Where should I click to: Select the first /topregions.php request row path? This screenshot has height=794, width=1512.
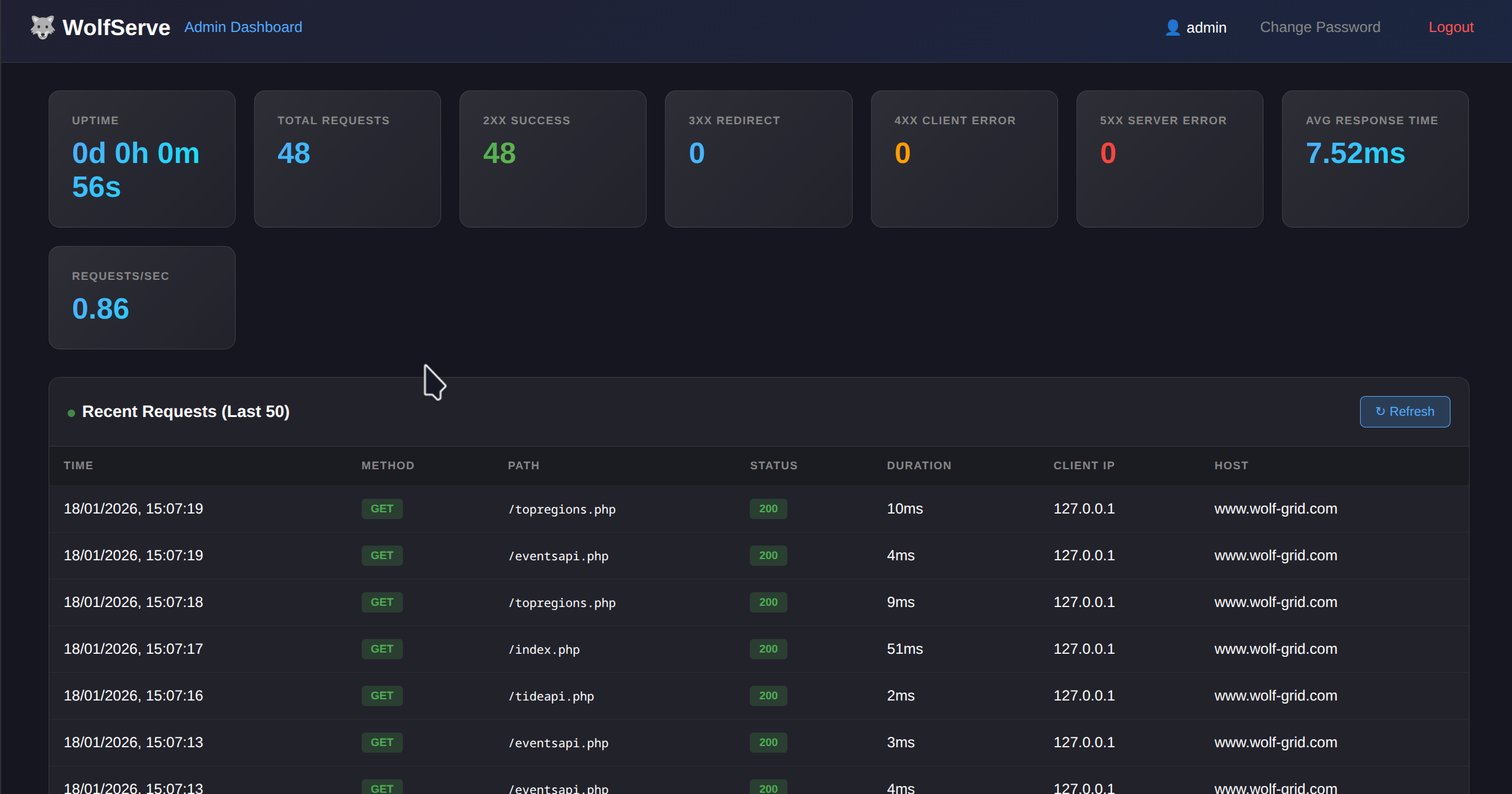(562, 509)
